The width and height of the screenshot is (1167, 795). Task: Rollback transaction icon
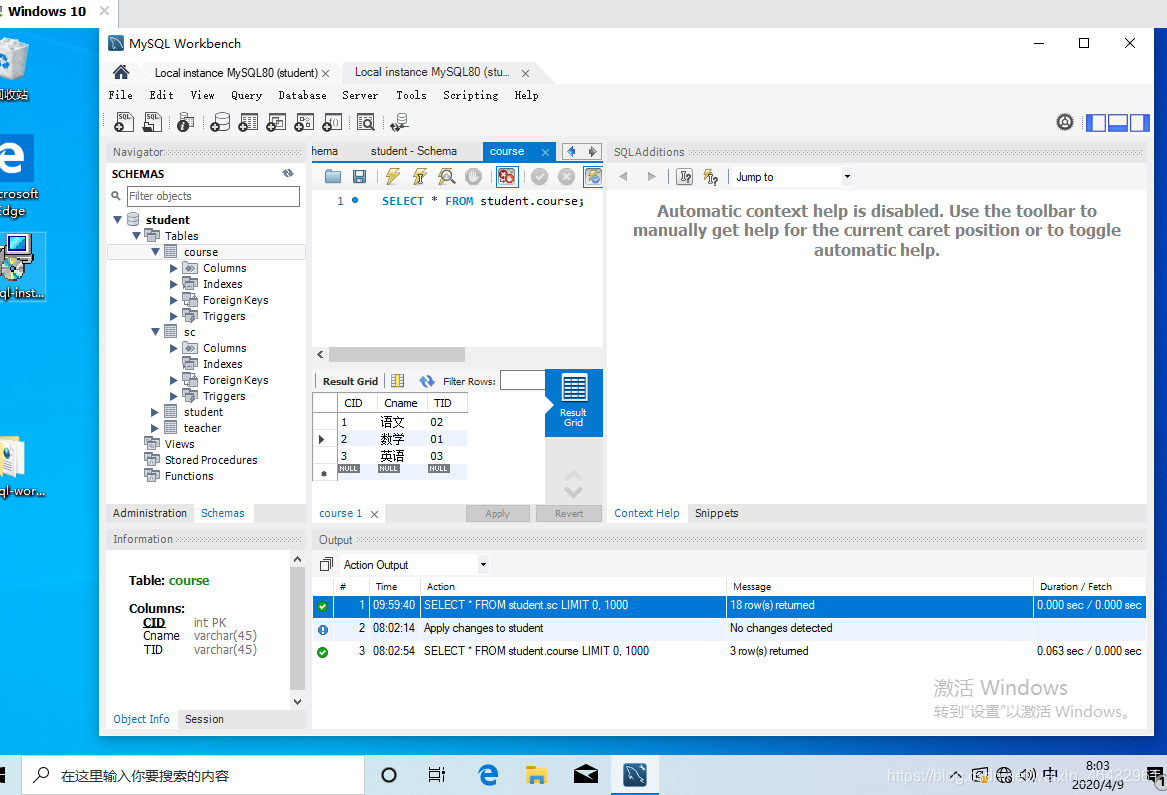[566, 176]
